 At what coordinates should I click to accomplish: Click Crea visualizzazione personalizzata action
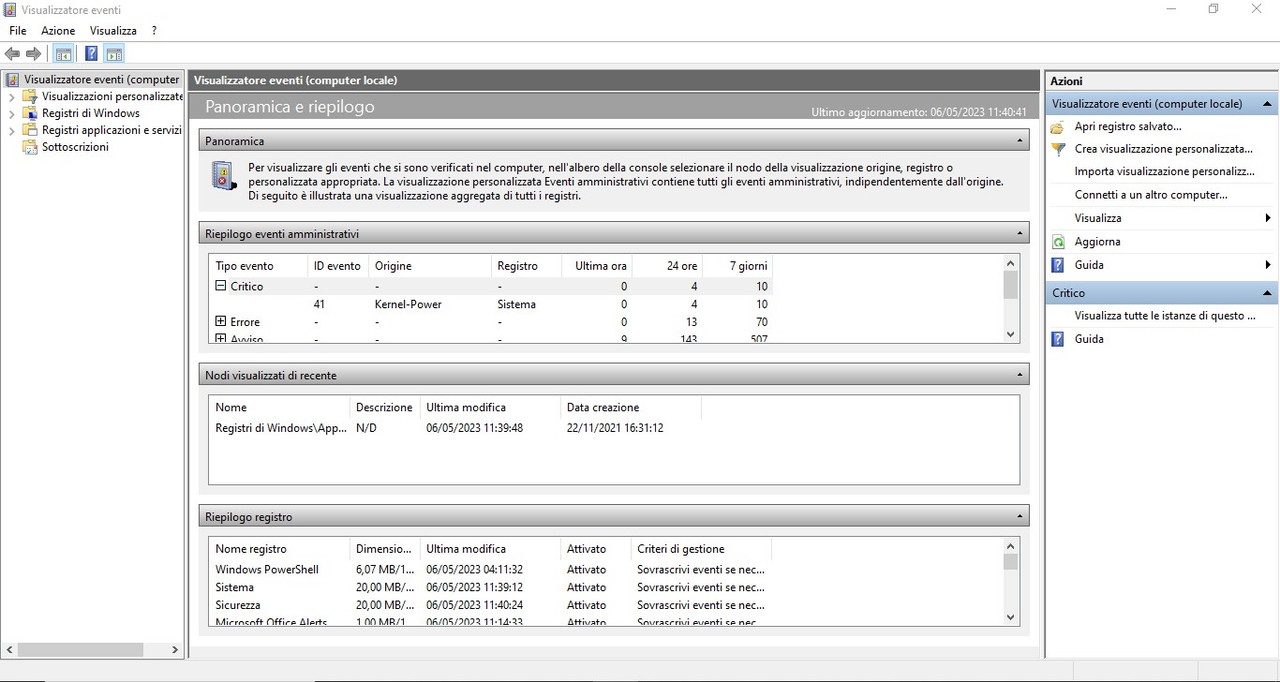1164,149
